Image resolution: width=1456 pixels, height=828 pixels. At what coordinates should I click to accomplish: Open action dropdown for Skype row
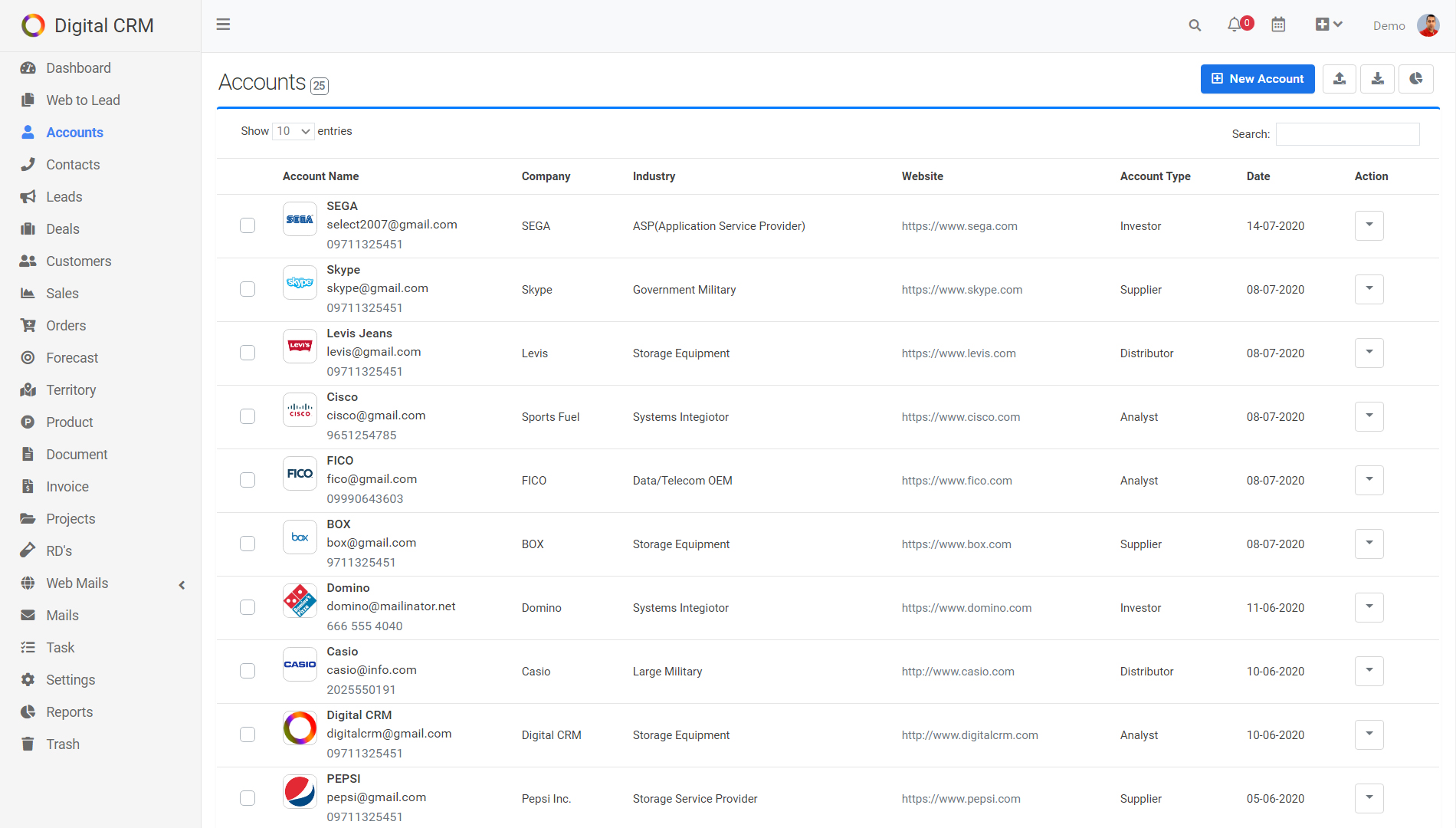coord(1369,289)
